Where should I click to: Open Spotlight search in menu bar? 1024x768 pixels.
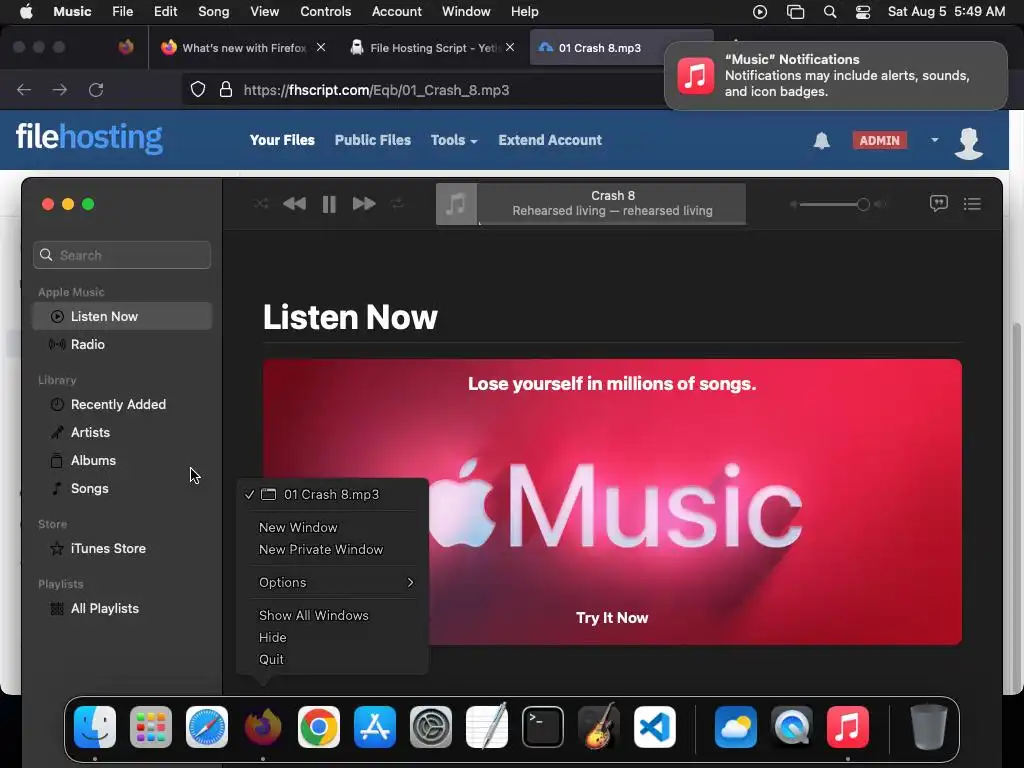click(830, 12)
